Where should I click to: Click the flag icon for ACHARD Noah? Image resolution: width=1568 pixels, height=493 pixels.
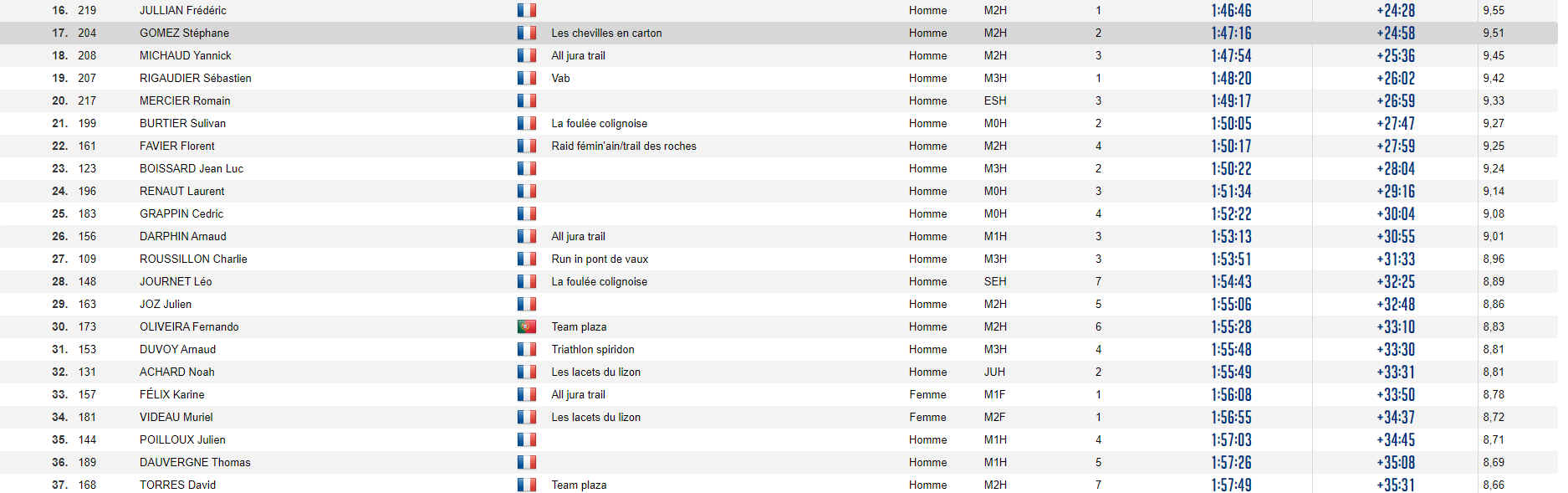click(526, 372)
